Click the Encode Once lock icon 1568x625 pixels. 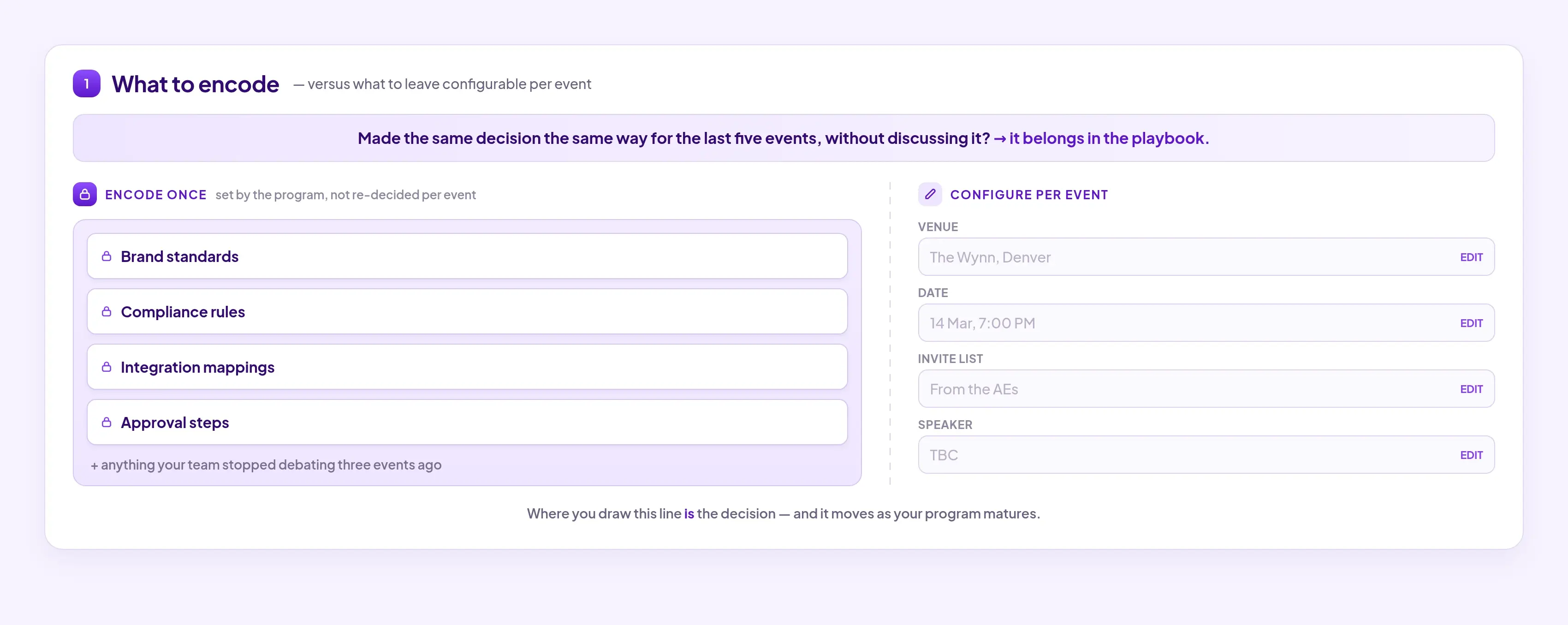click(84, 194)
